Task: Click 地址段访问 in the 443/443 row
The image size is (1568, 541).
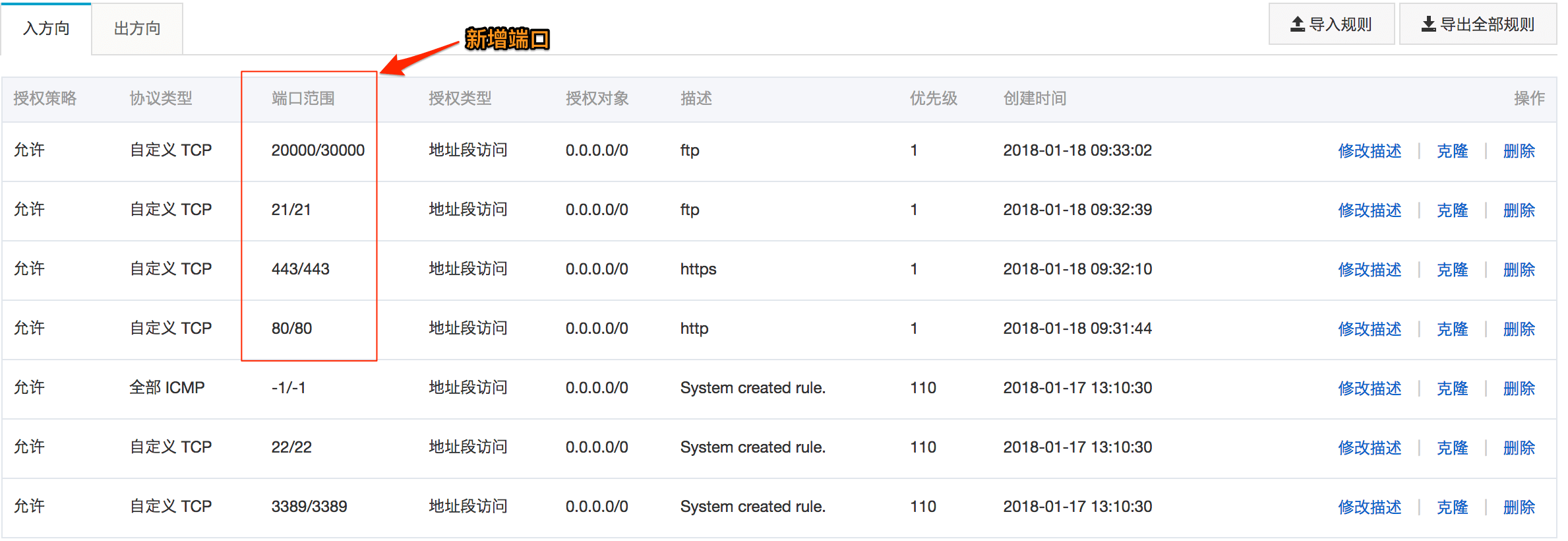Action: pyautogui.click(x=468, y=269)
